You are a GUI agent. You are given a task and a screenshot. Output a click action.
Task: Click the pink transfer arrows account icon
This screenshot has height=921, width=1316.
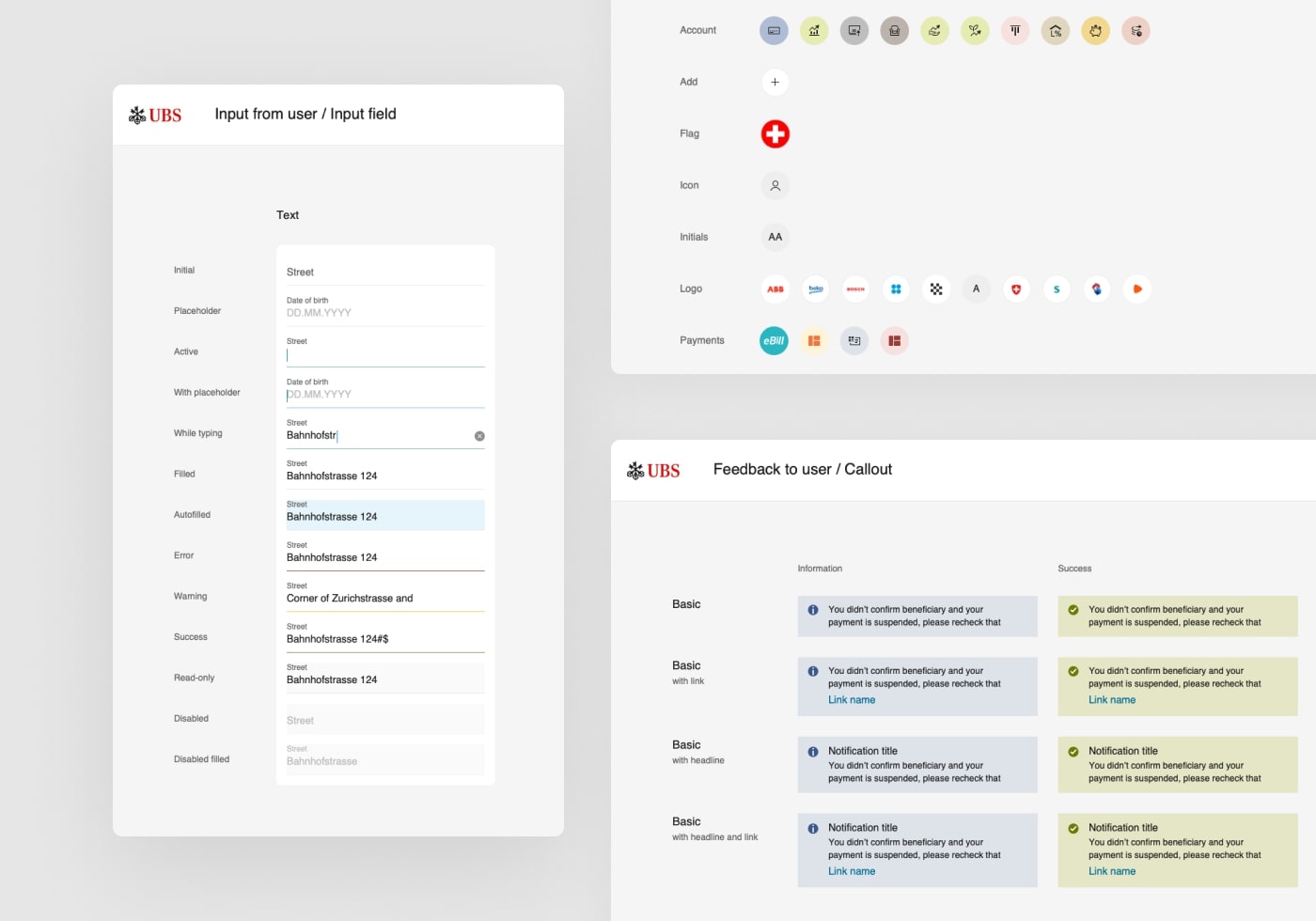[x=1136, y=30]
